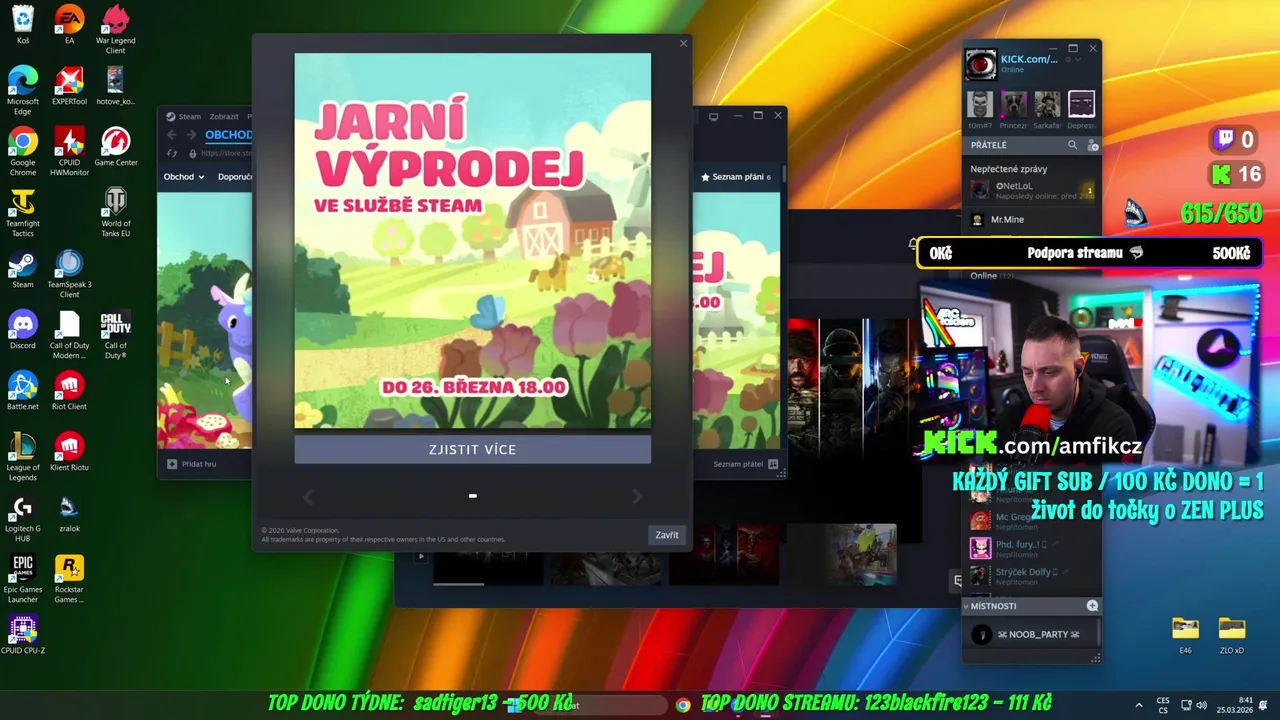The height and width of the screenshot is (720, 1280).
Task: Open World of Tanks EU icon
Action: 115,213
